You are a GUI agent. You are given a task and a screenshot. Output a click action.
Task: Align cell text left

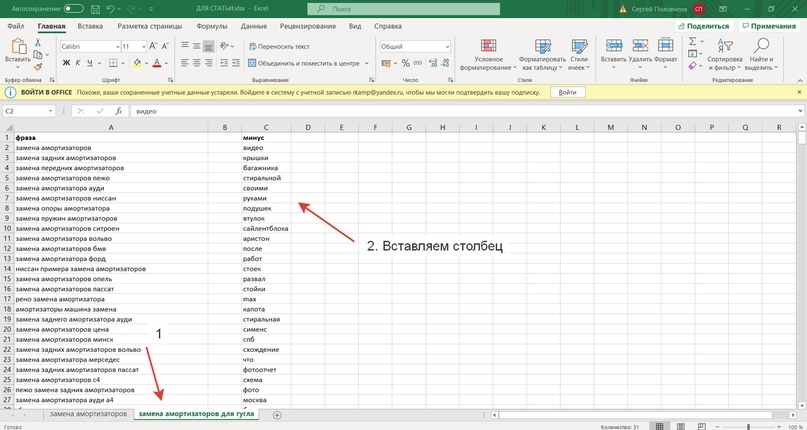(185, 63)
